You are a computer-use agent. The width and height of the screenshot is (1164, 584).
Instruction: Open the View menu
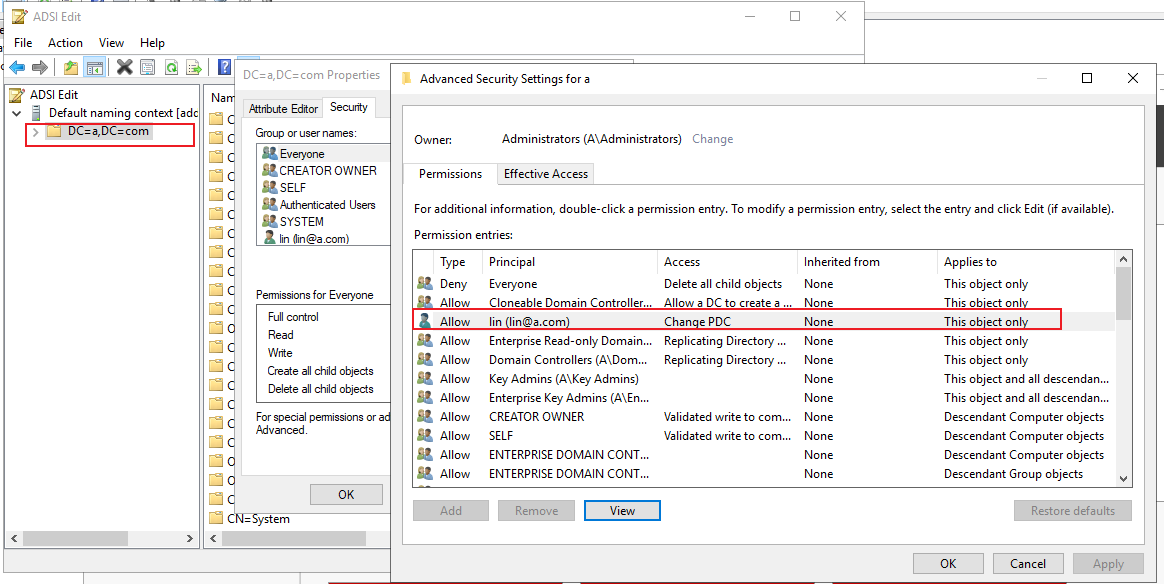tap(111, 43)
